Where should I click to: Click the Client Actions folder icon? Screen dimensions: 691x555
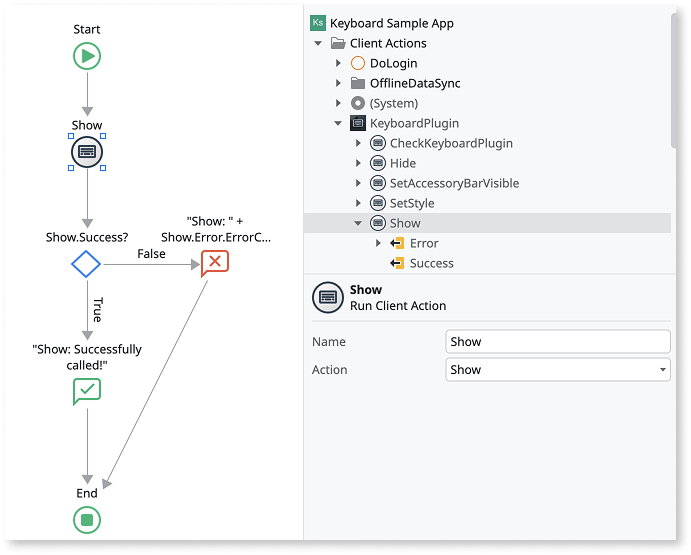338,43
